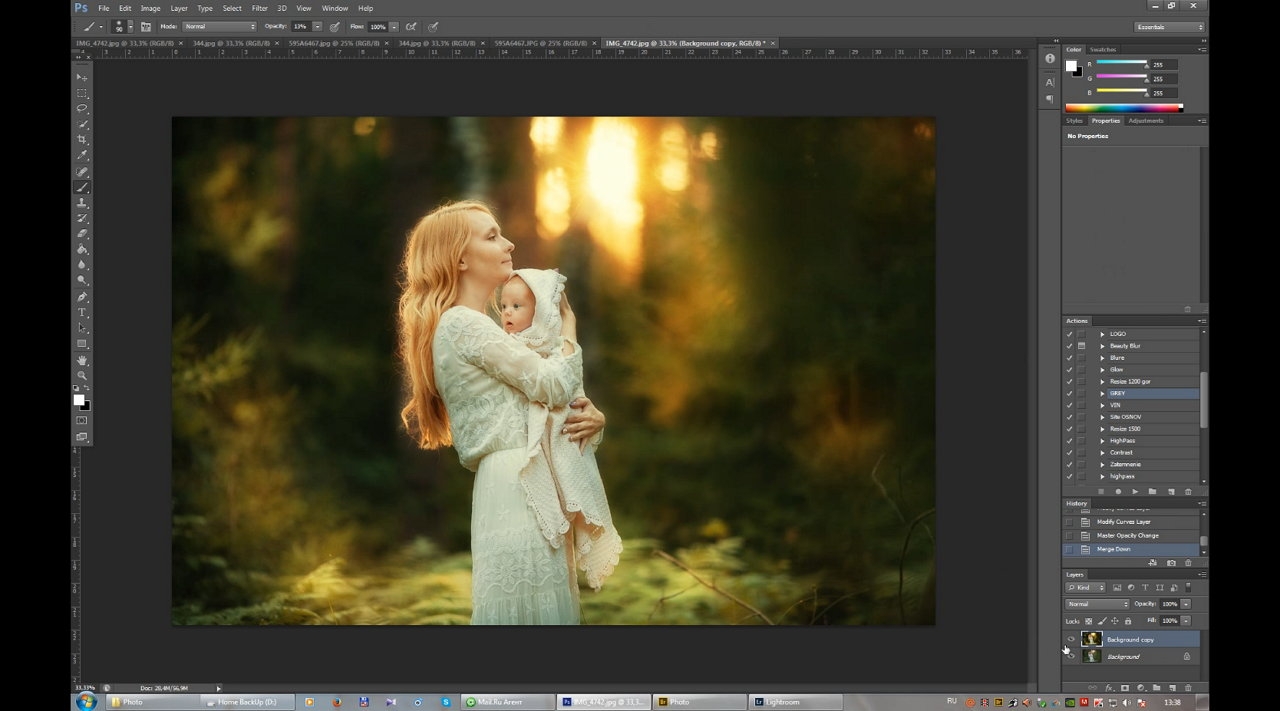Select the Quick Selection tool
Screen dimensions: 1280x711
click(82, 124)
